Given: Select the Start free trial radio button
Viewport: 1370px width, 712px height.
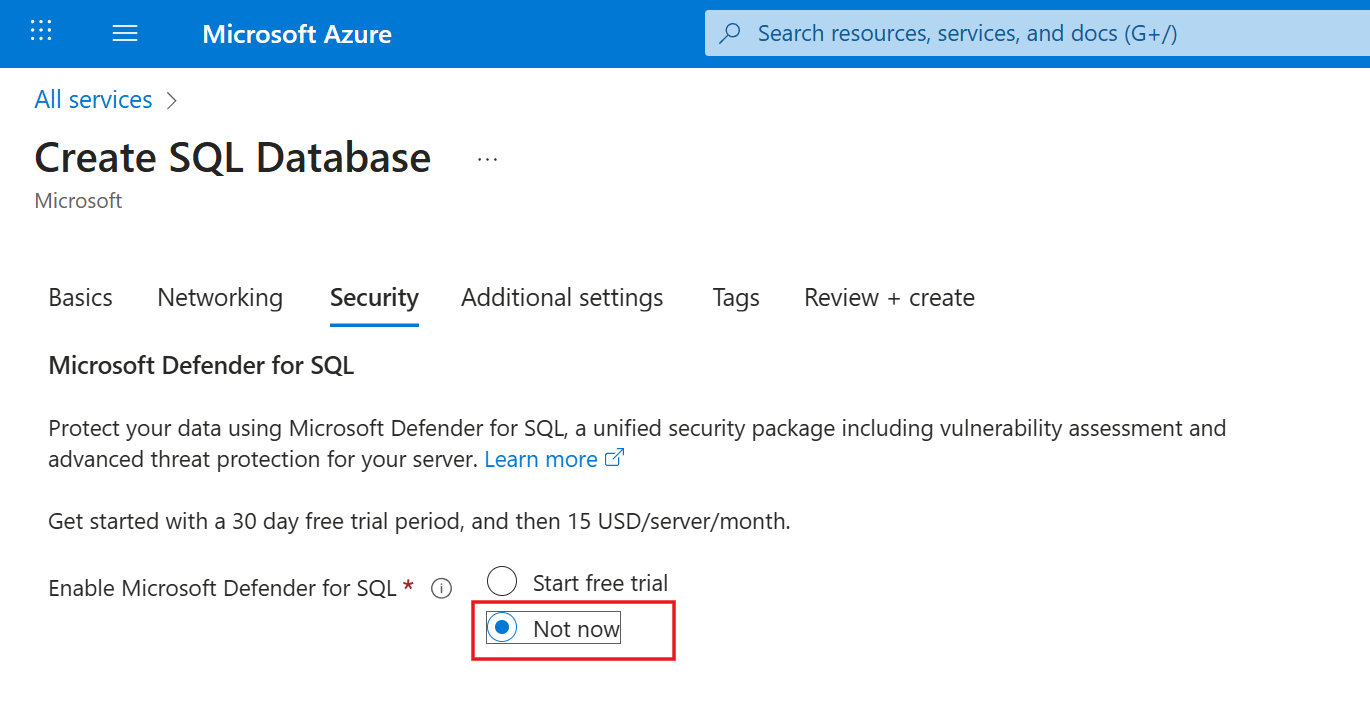Looking at the screenshot, I should (501, 581).
